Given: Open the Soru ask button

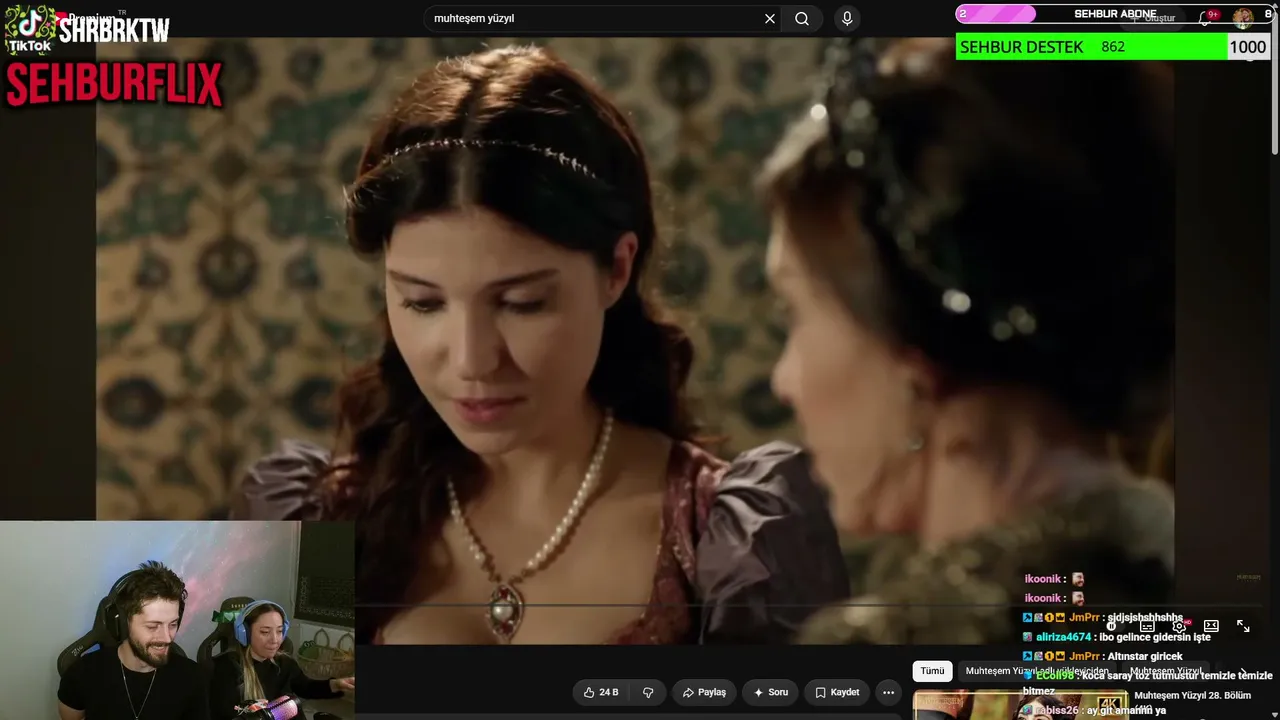Looking at the screenshot, I should [771, 692].
